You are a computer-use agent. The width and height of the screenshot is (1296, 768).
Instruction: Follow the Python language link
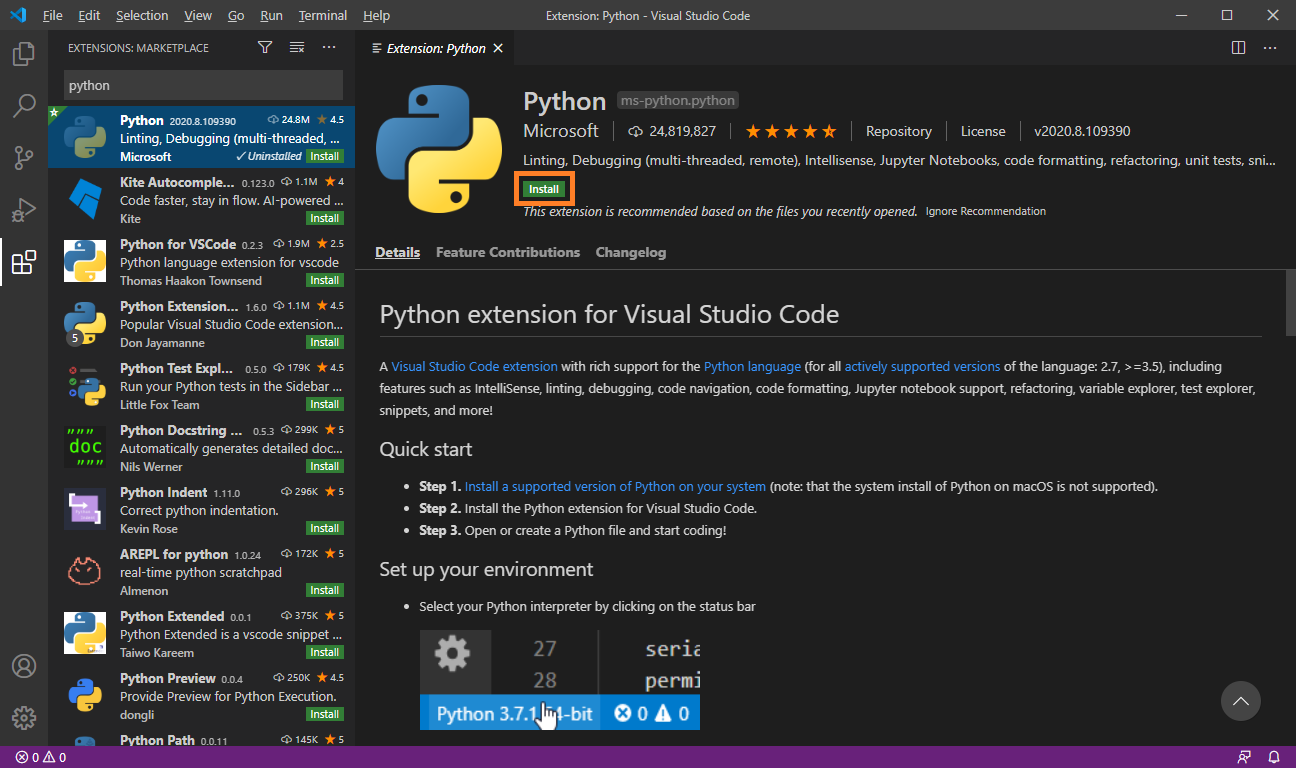(x=752, y=366)
